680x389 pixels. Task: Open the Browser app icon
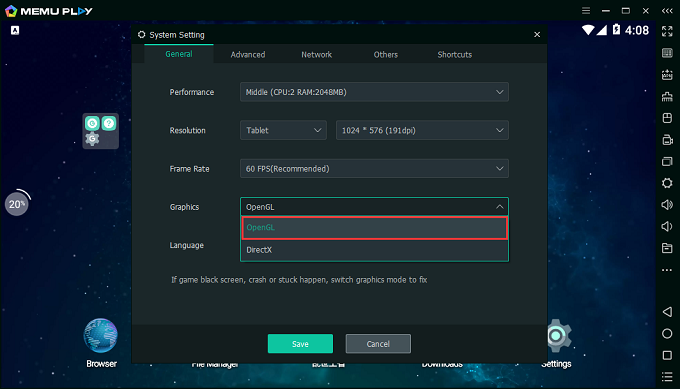(x=101, y=336)
